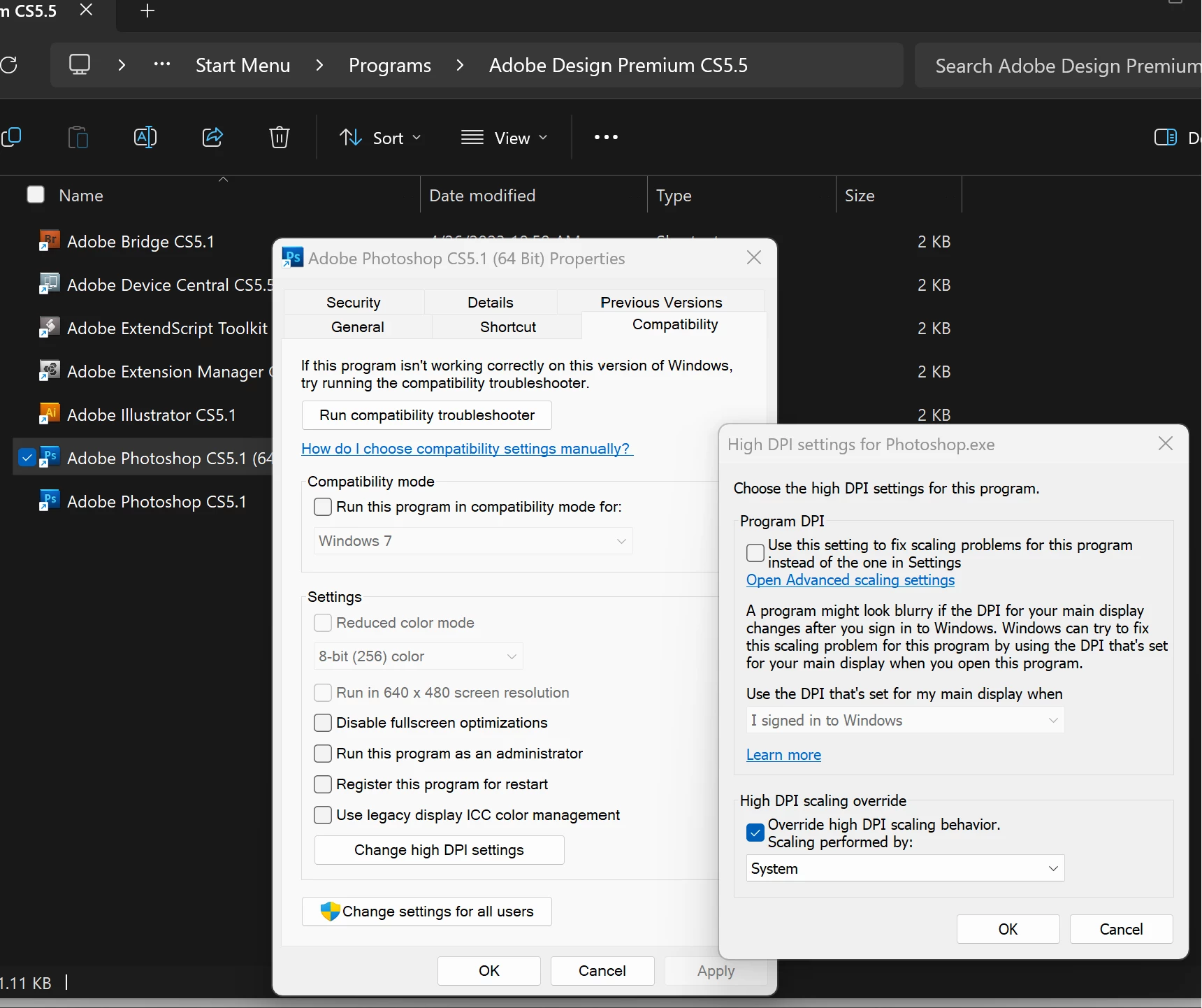The height and width of the screenshot is (1008, 1202).
Task: Uncheck Override high DPI scaling behavior
Action: tap(755, 833)
